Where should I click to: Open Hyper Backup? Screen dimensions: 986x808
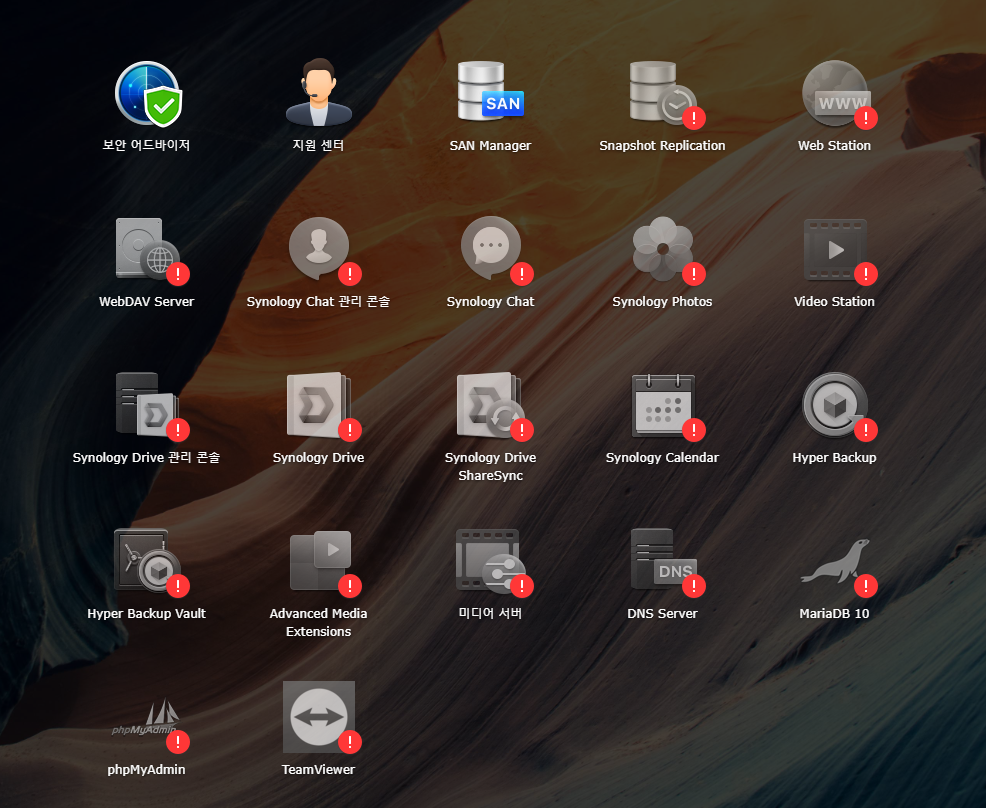click(x=834, y=406)
